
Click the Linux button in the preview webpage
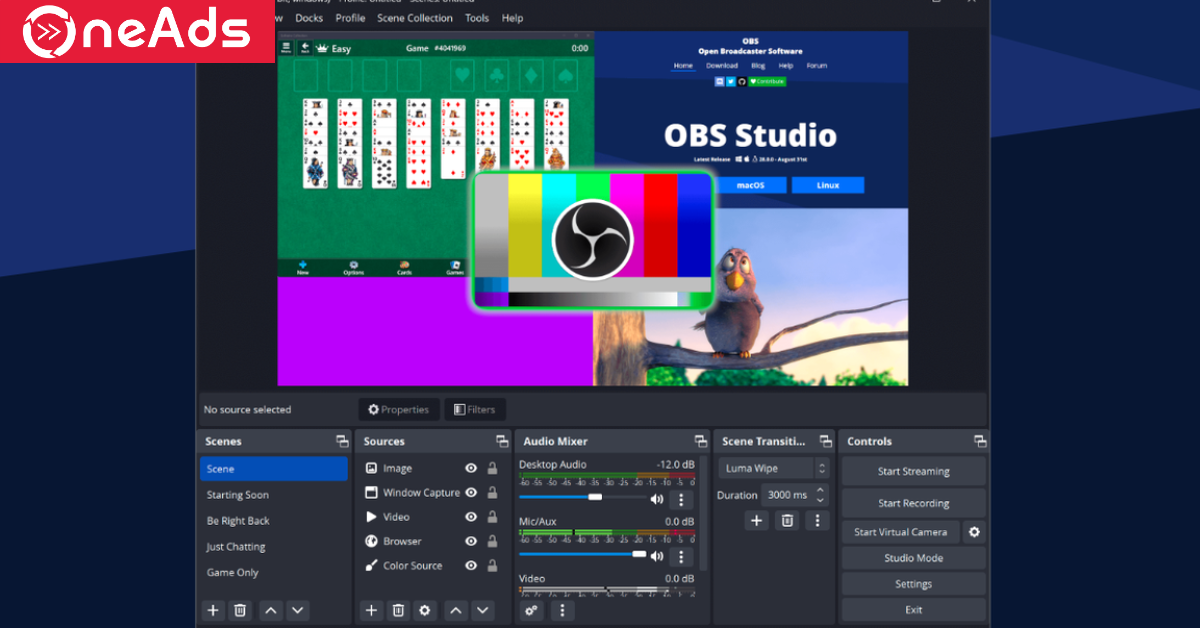tap(828, 185)
